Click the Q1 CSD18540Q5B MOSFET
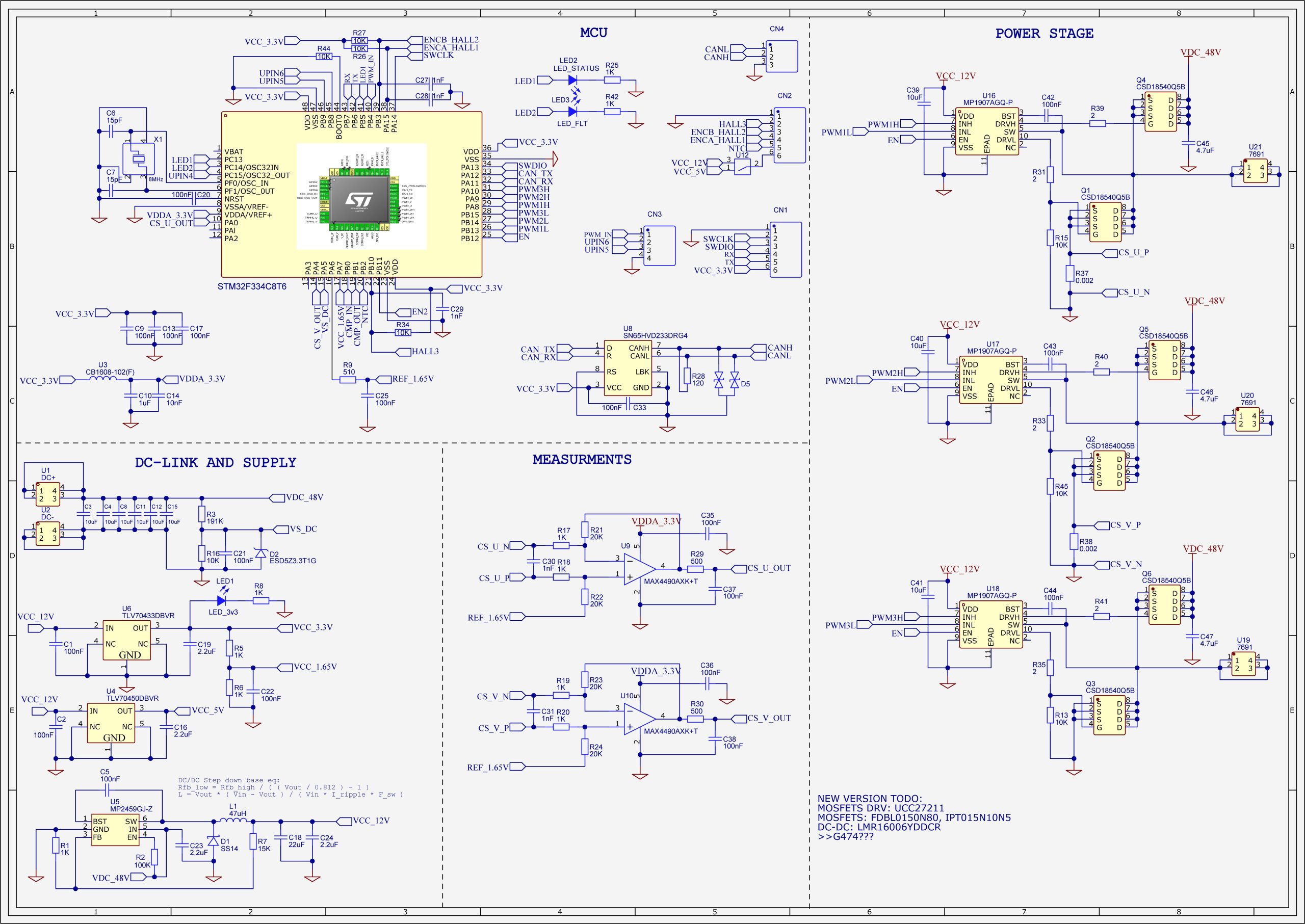Viewport: 1305px width, 924px height. click(x=1105, y=222)
